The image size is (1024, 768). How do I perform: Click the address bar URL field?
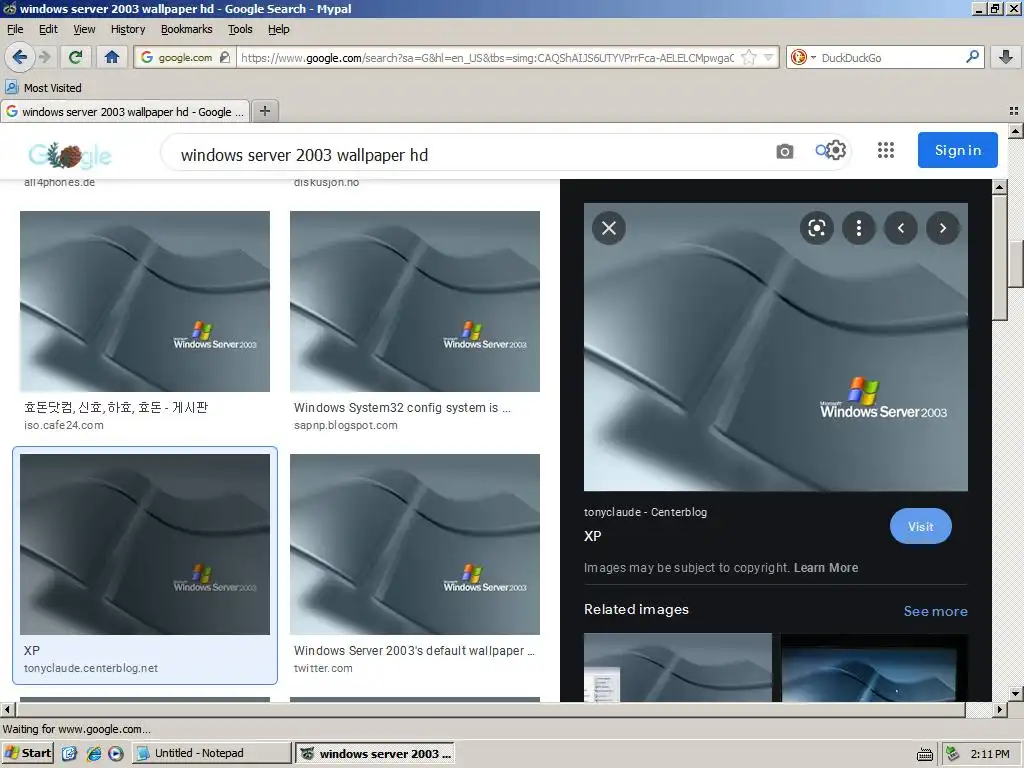[x=487, y=57]
